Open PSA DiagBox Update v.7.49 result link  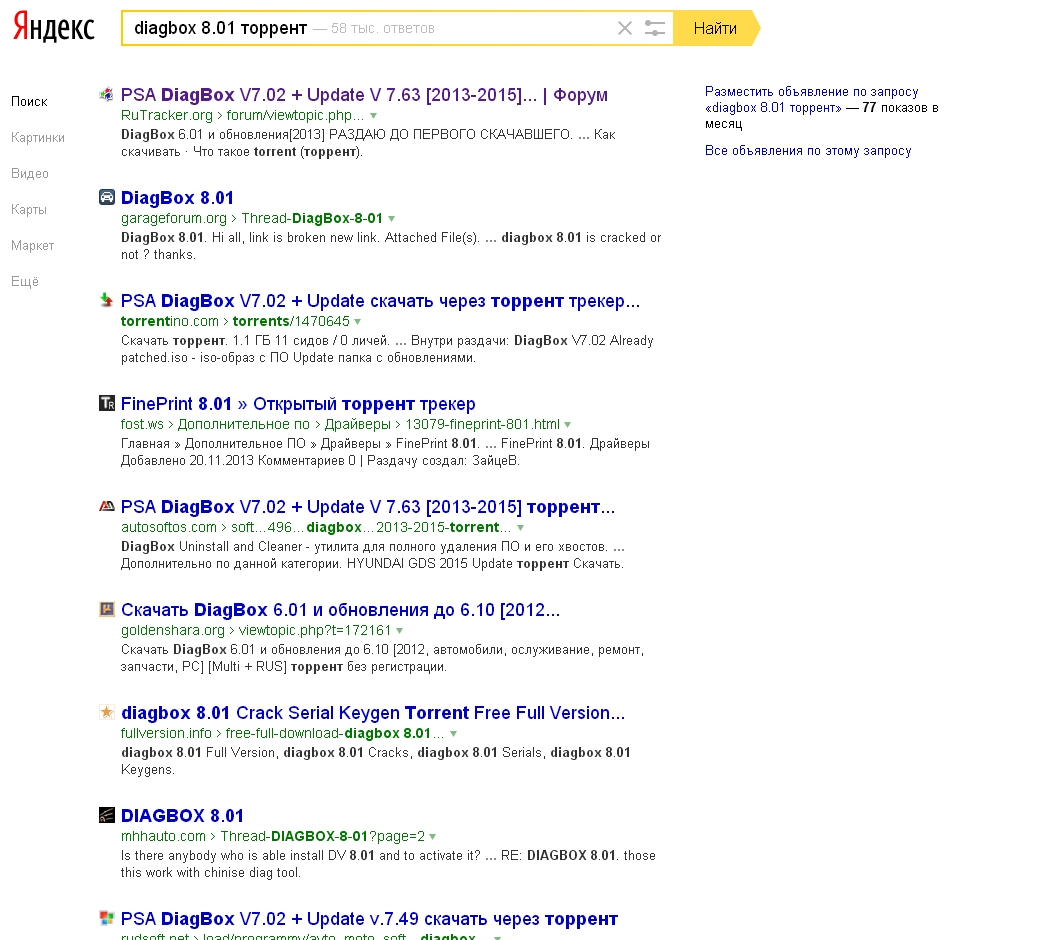[369, 919]
